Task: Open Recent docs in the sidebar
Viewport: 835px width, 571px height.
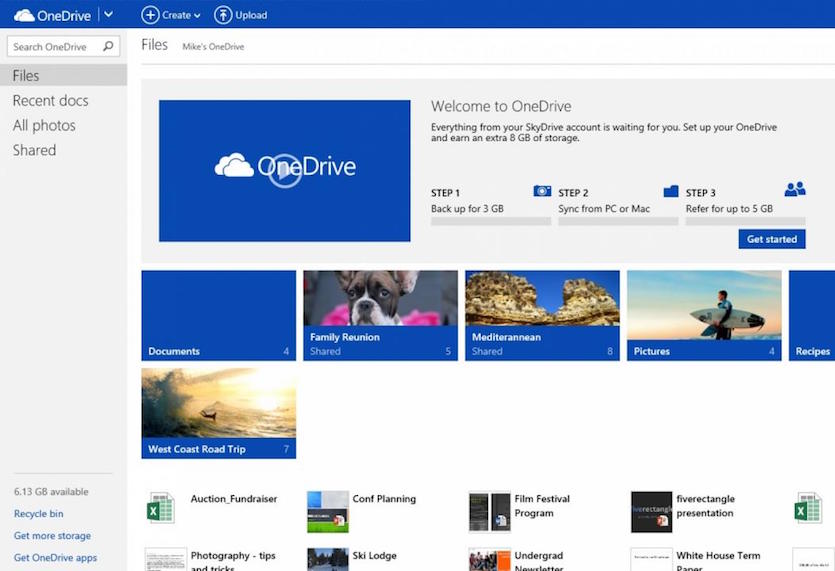Action: [x=51, y=100]
